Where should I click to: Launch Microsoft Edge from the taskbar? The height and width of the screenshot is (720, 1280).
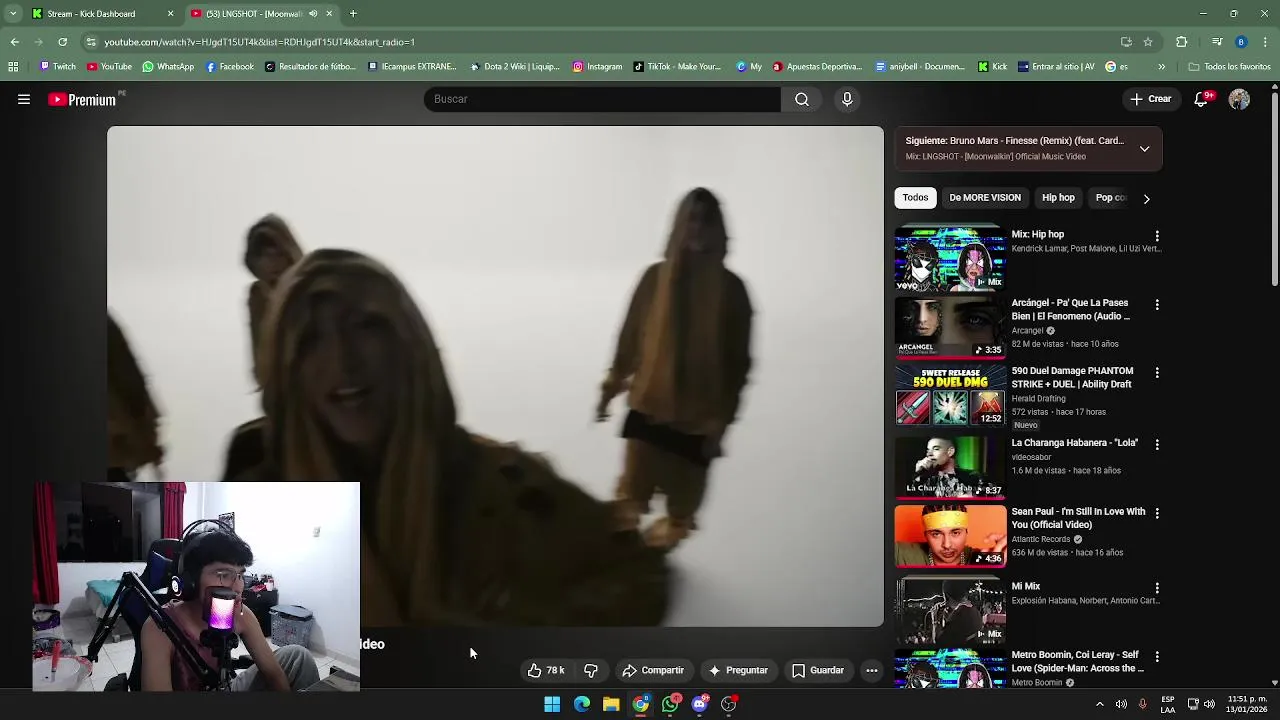coord(581,704)
